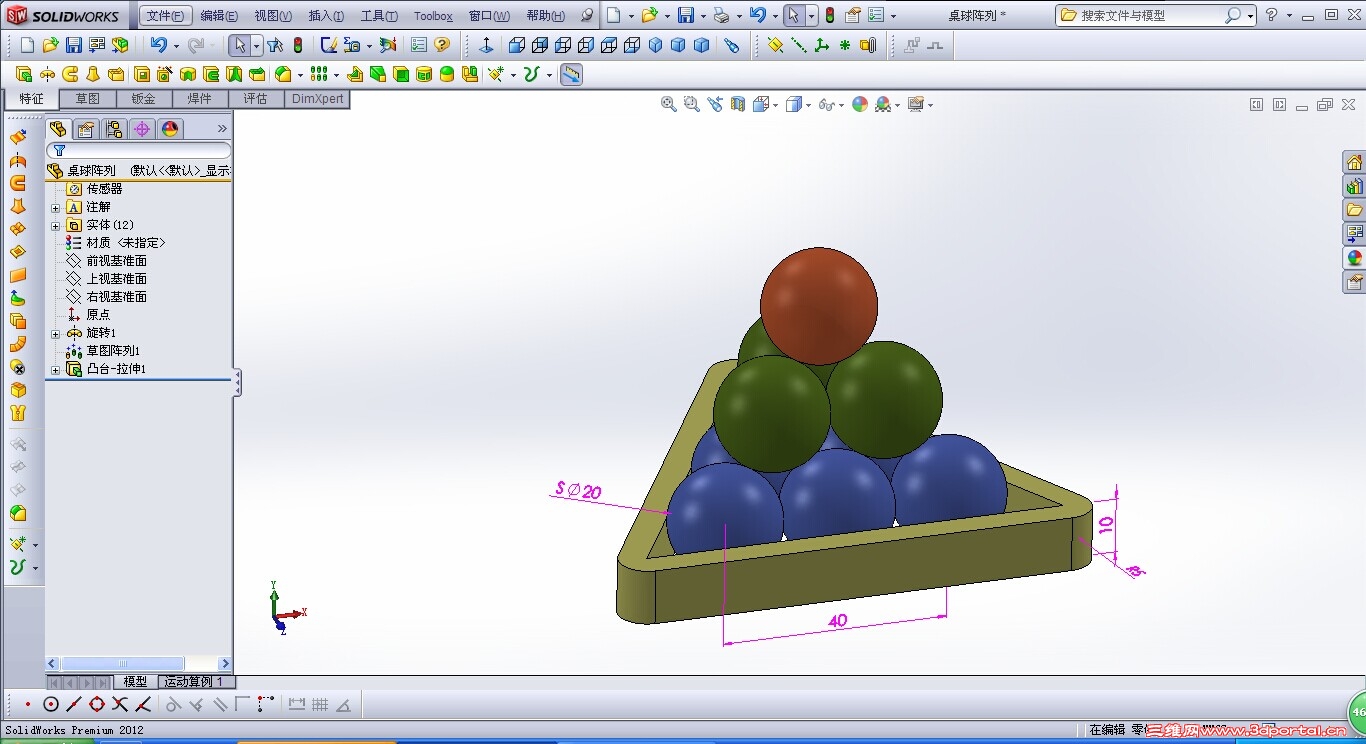Select the Circle sketch tool icon
Viewport: 1366px width, 744px height.
coord(51,704)
